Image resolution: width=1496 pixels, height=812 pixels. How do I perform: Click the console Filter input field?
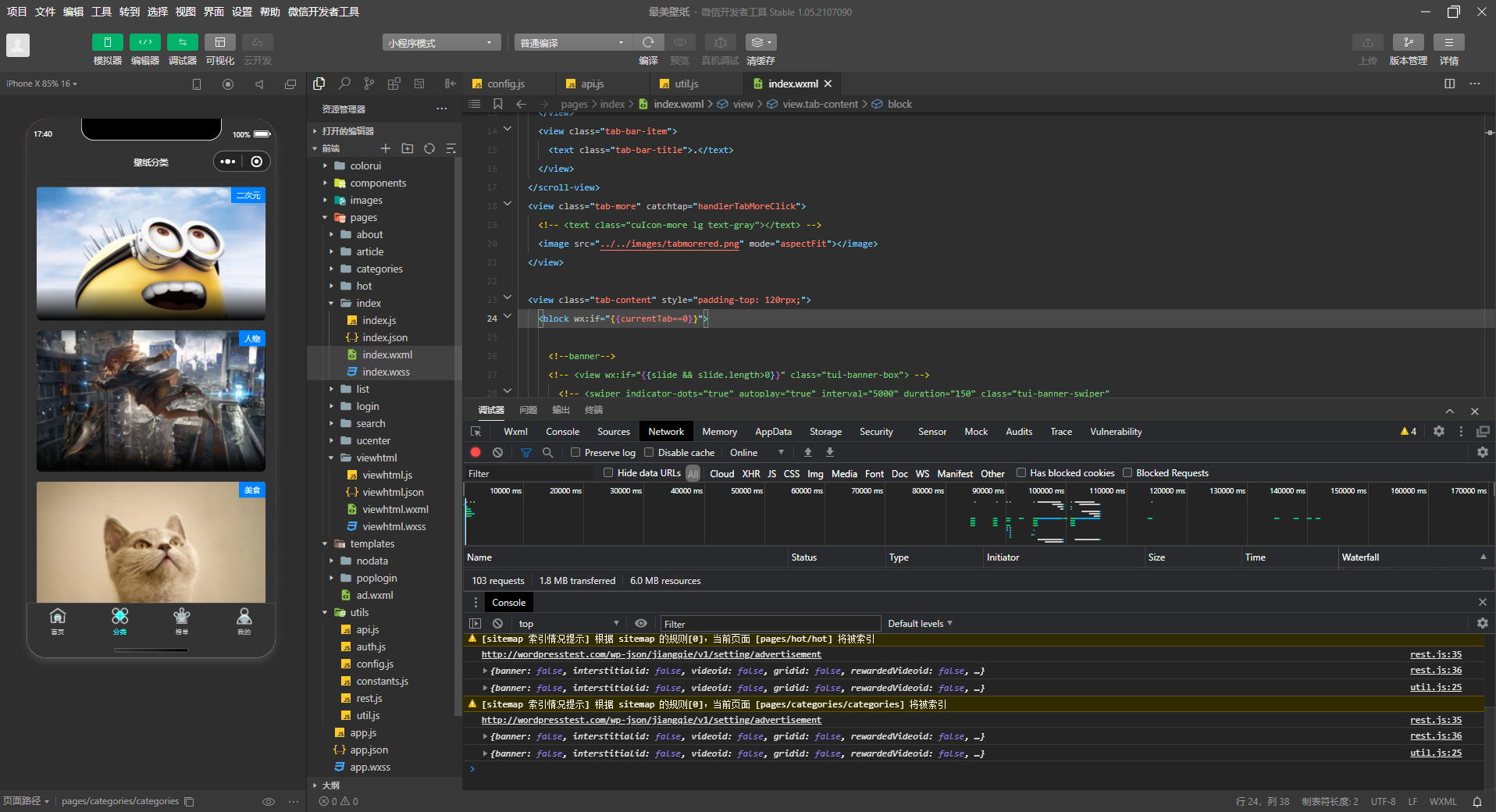tap(770, 624)
